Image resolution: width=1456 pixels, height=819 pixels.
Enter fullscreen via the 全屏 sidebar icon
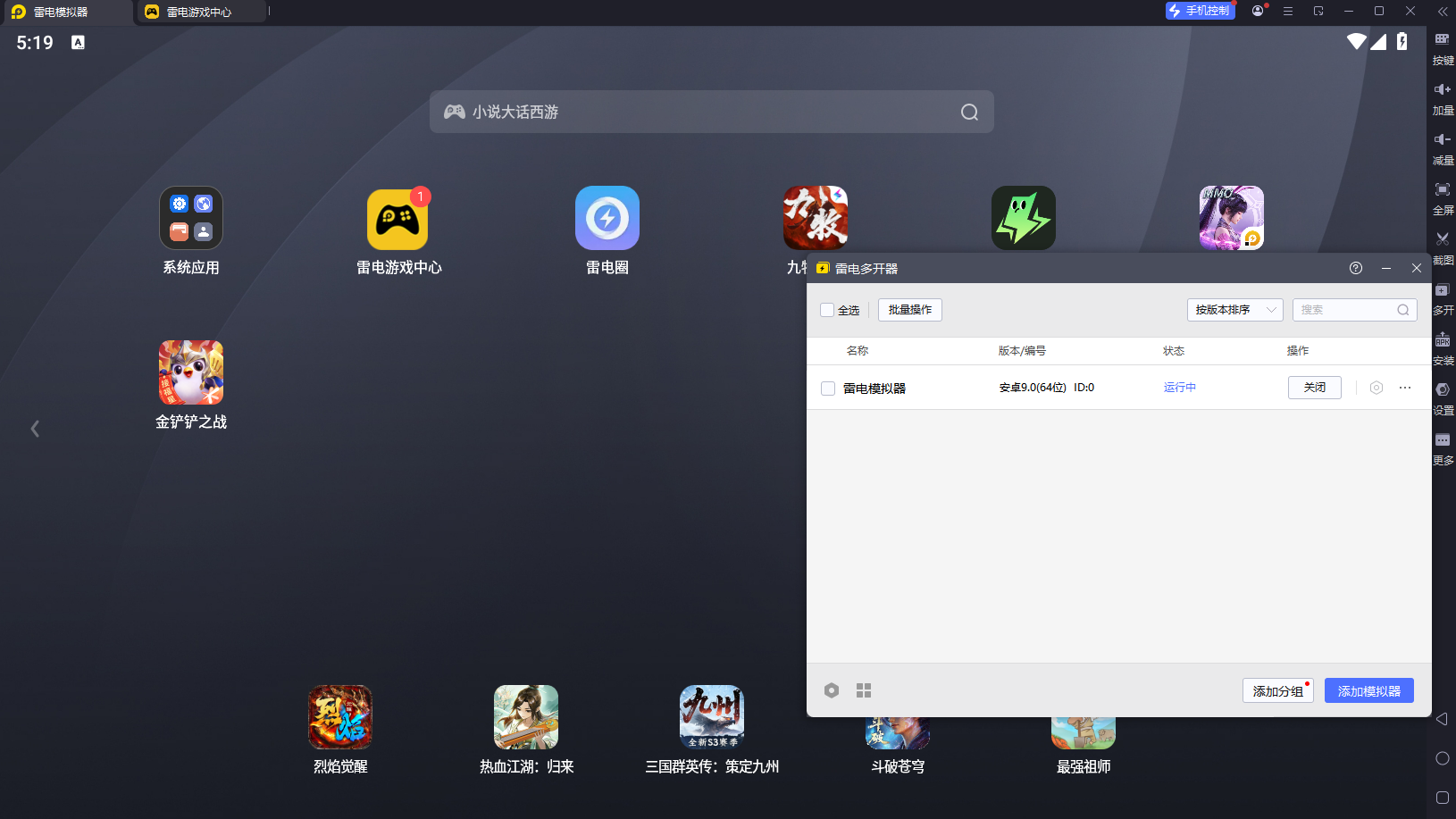1442,198
